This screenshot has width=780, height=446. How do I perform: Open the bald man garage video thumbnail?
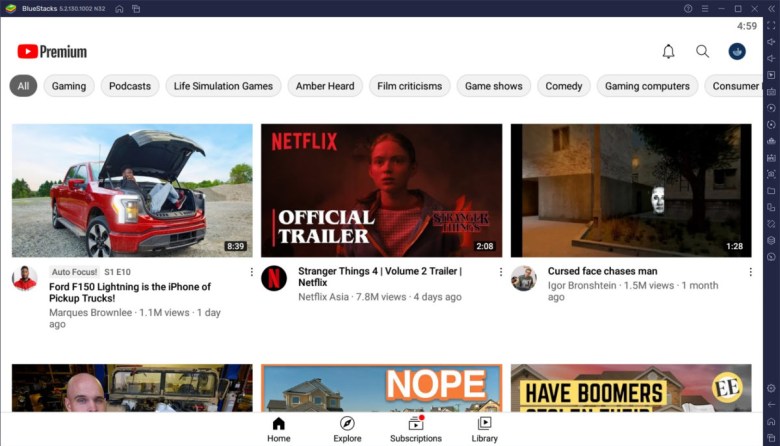(132, 388)
